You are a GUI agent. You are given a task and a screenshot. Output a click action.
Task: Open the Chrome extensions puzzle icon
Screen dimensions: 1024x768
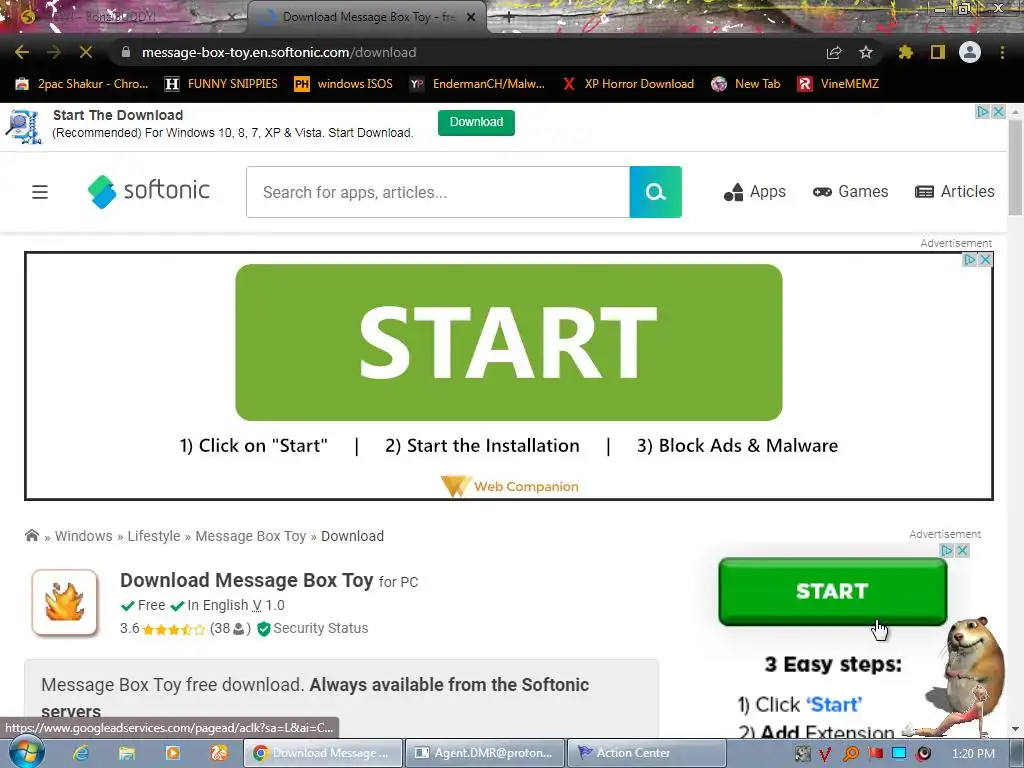pyautogui.click(x=906, y=52)
